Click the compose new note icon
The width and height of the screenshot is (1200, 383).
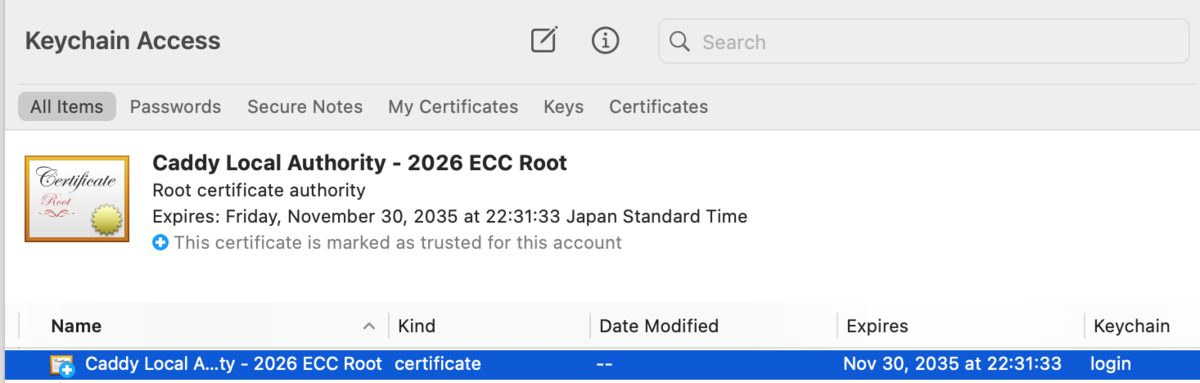[543, 41]
